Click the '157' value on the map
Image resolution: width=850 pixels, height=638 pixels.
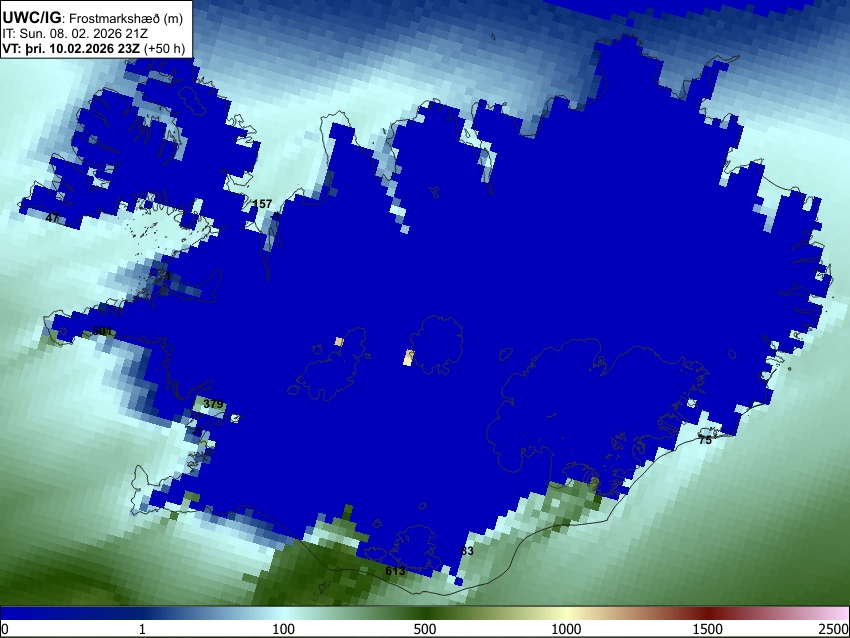pos(262,204)
